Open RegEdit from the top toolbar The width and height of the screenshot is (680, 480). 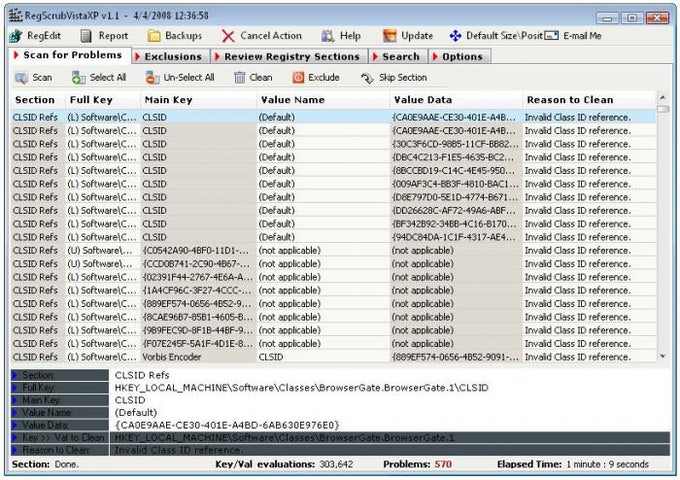coord(35,36)
